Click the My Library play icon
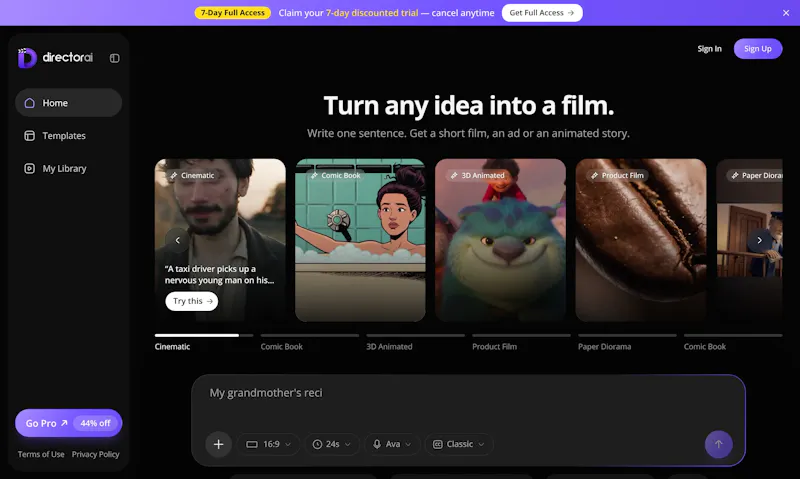This screenshot has width=800, height=479. [30, 168]
